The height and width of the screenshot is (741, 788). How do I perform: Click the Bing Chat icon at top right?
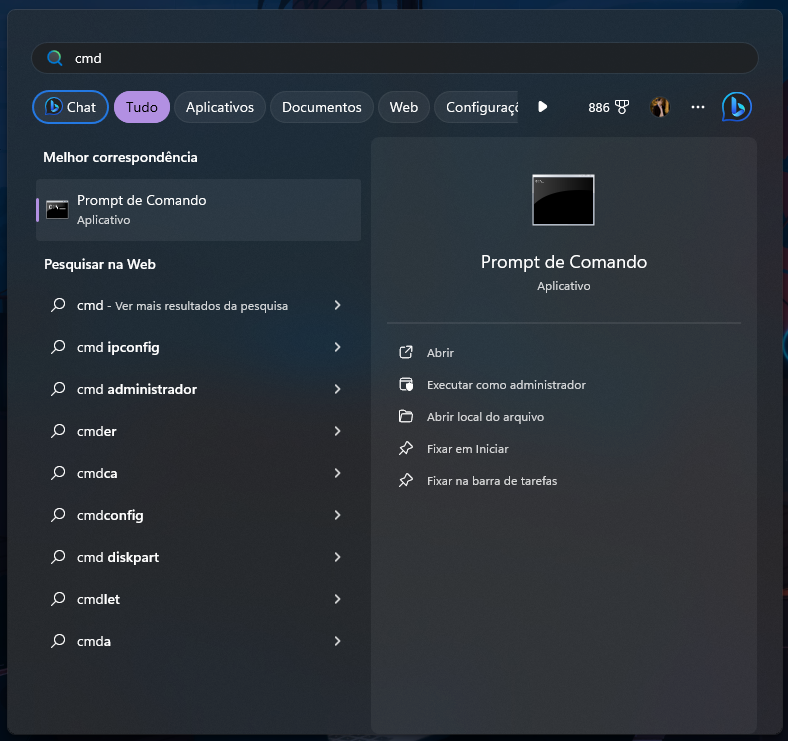pos(736,107)
